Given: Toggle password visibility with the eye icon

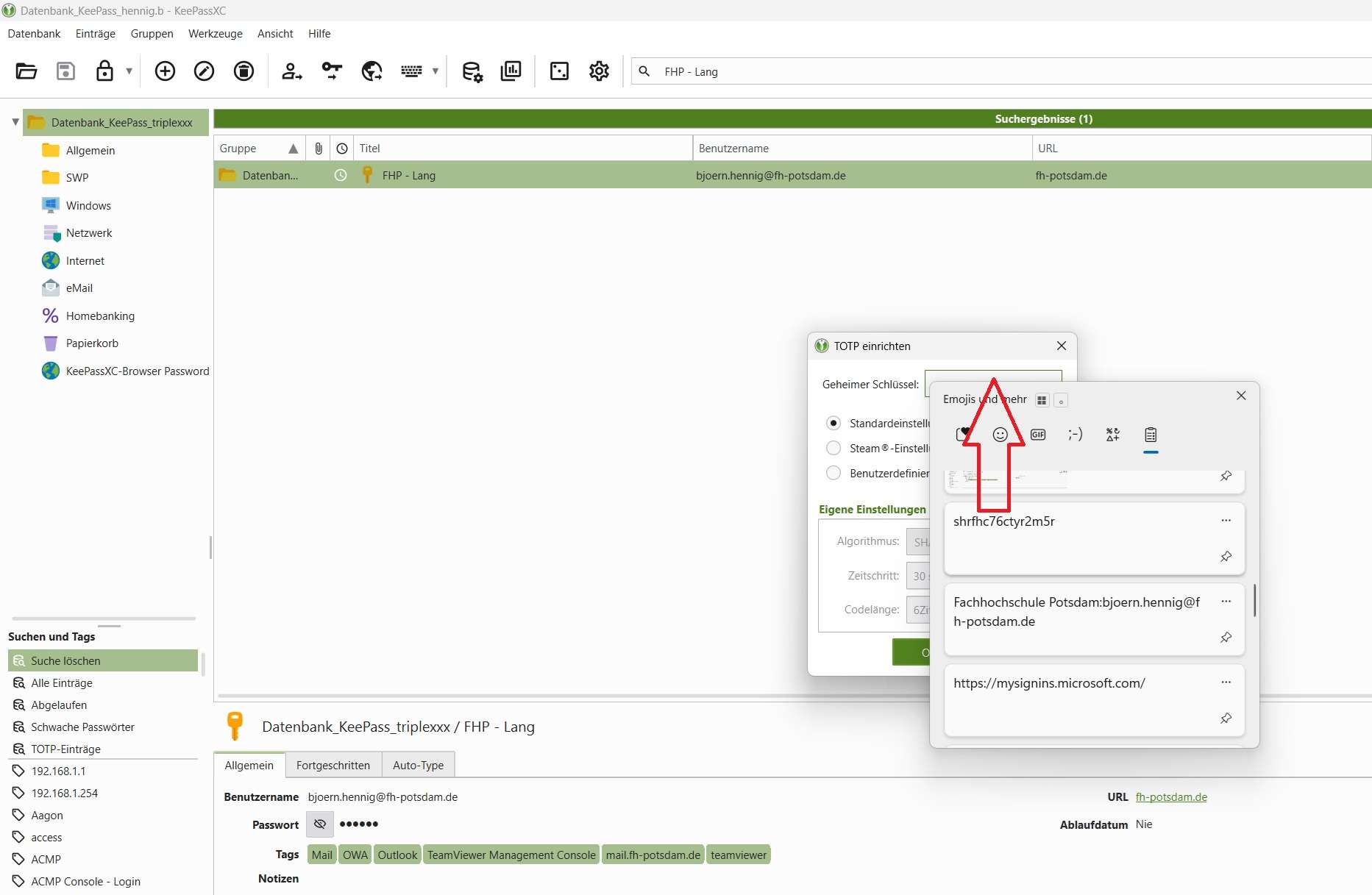Looking at the screenshot, I should pos(320,824).
